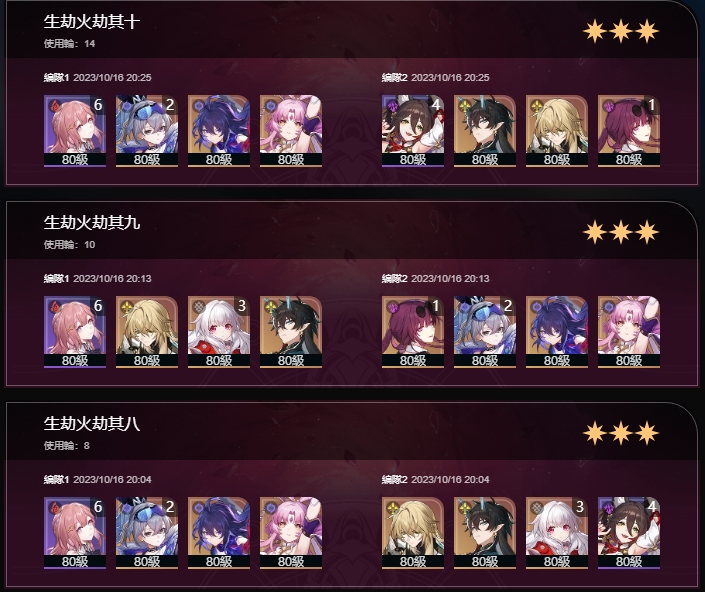The width and height of the screenshot is (705, 592).
Task: Select horned dark-haired character in 生劫火劫其十 team 2
Action: point(485,131)
